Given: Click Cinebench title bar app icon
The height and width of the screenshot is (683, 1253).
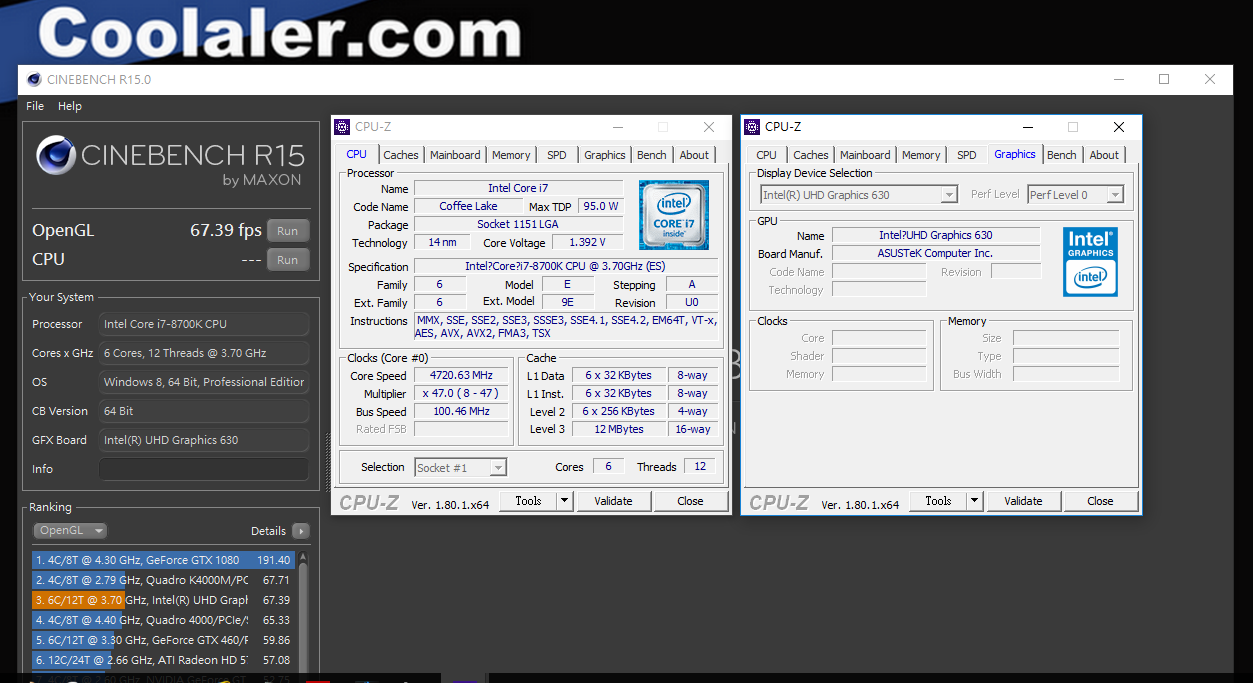Looking at the screenshot, I should coord(34,80).
